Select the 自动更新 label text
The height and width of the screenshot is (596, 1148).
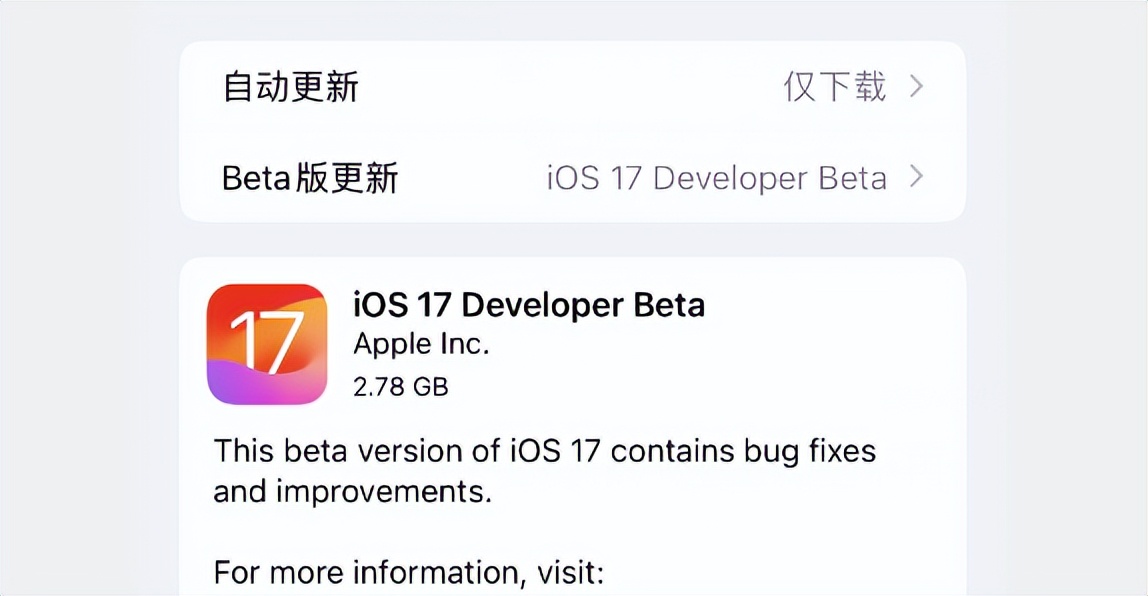[x=290, y=88]
